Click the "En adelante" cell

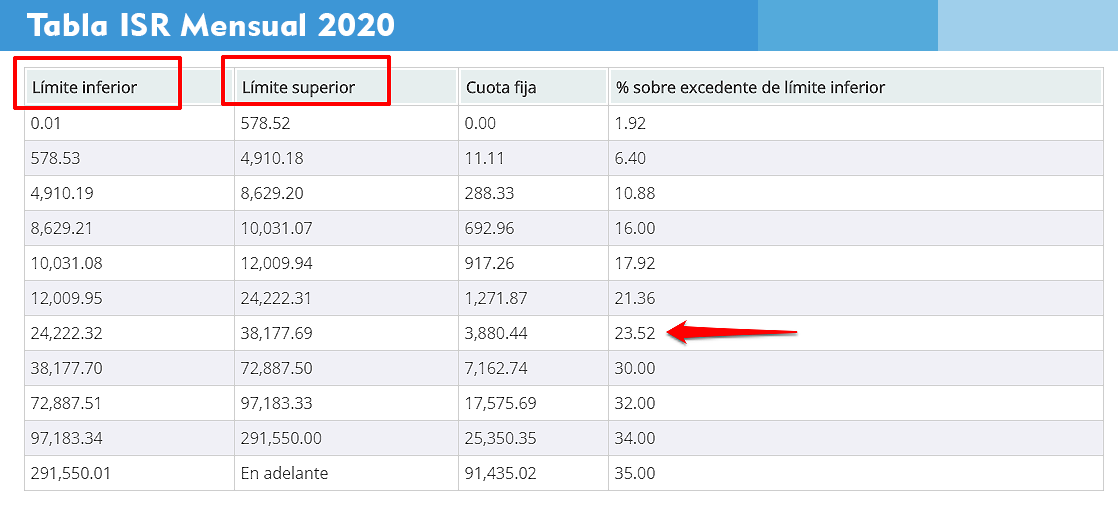[284, 473]
